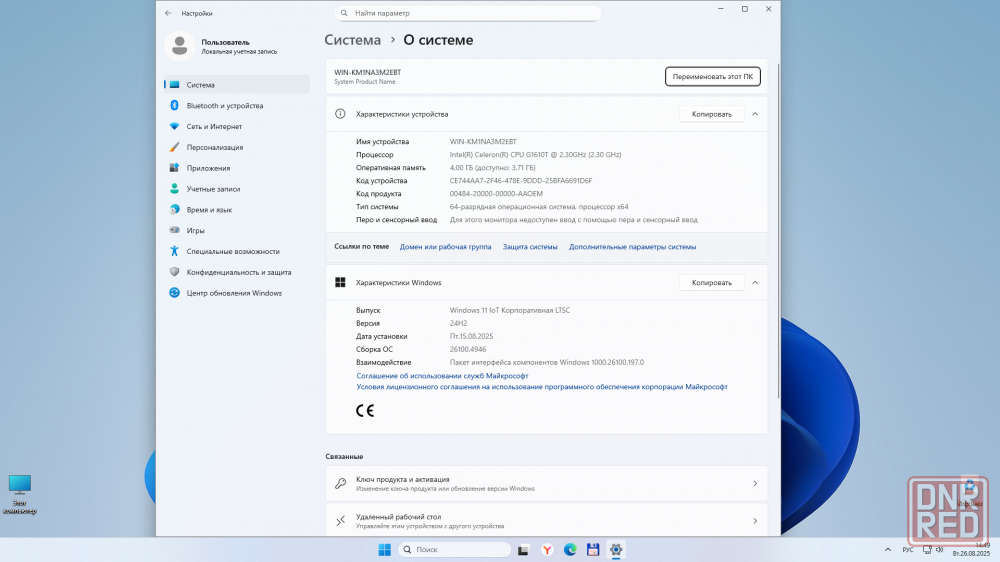Open Task View on the taskbar

coord(523,549)
